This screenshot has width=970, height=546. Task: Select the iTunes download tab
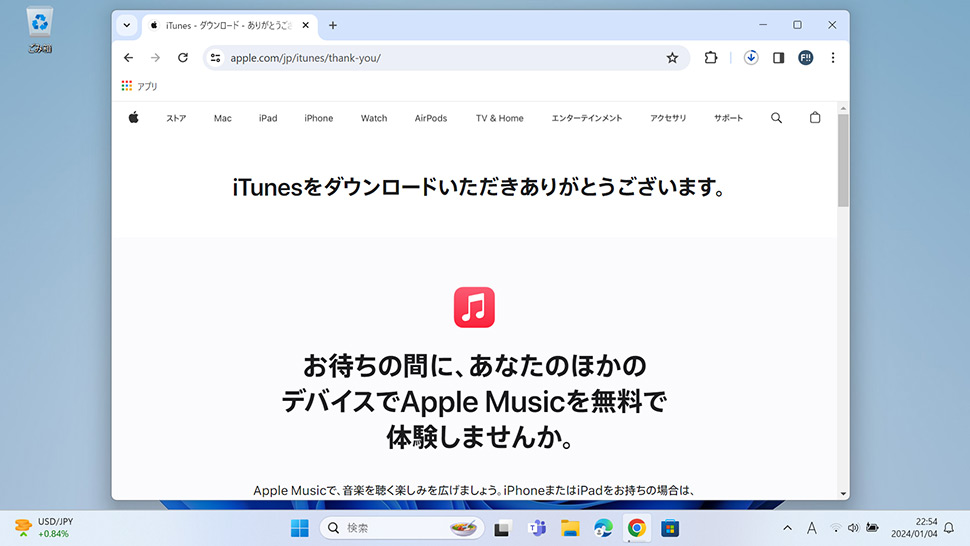(229, 25)
